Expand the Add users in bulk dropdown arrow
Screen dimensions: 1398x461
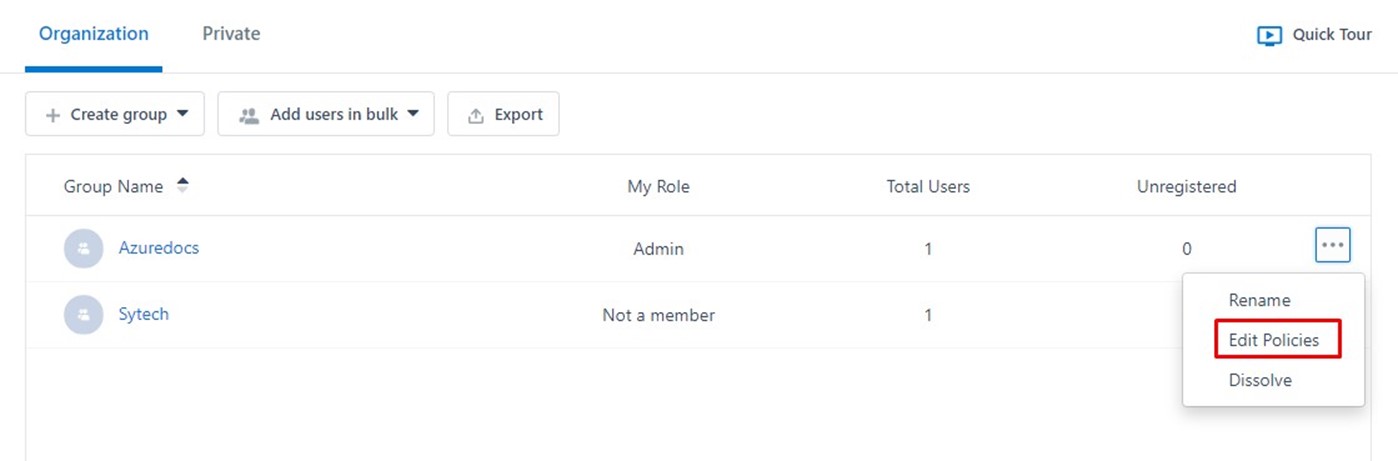412,114
